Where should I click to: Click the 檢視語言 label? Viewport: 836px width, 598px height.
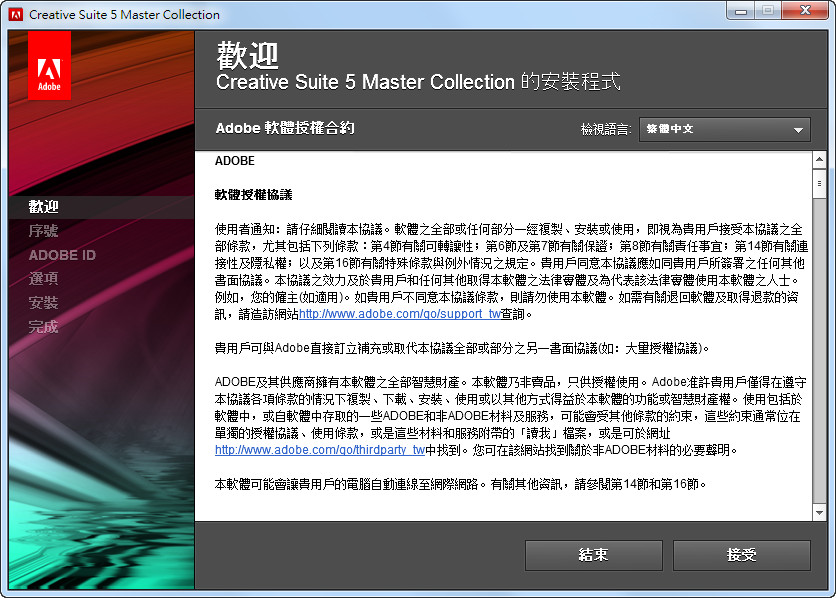(x=606, y=129)
